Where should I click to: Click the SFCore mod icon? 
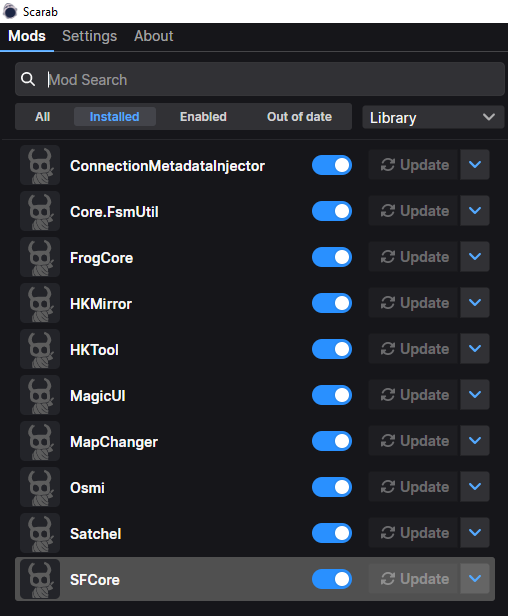(40, 579)
